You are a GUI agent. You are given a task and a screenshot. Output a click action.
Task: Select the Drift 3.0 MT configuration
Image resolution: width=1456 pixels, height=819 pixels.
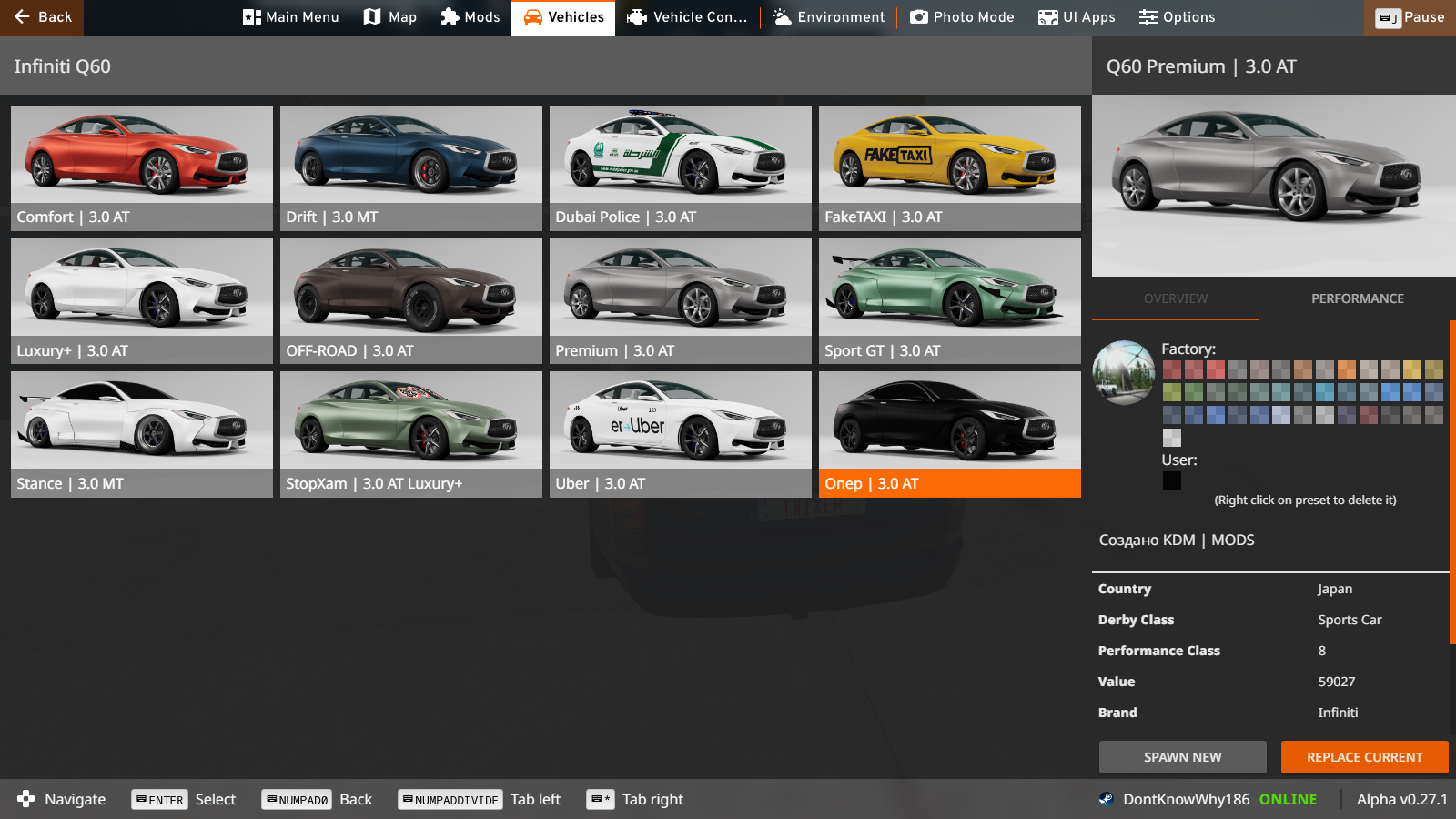tap(411, 167)
